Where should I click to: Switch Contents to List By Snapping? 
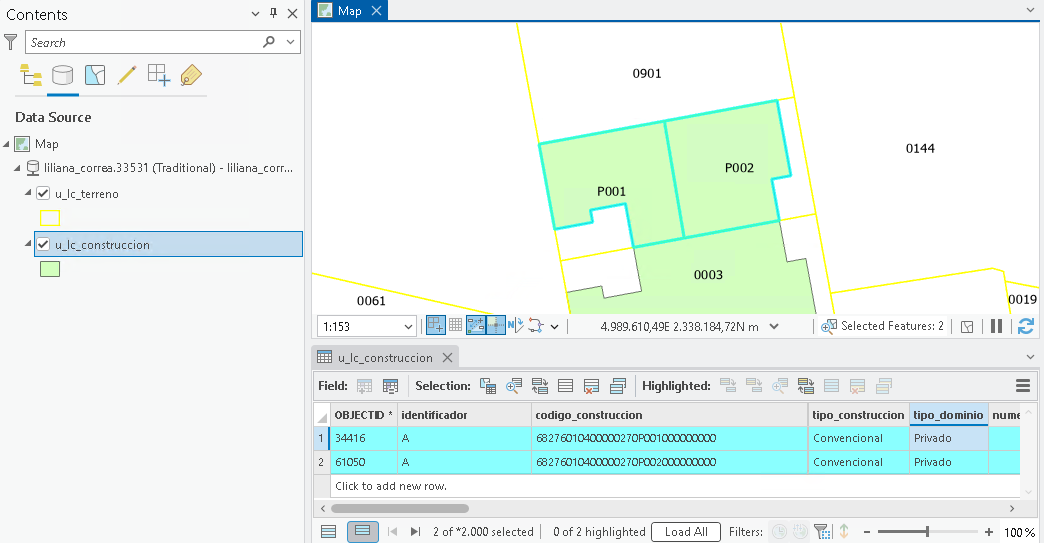pyautogui.click(x=158, y=75)
